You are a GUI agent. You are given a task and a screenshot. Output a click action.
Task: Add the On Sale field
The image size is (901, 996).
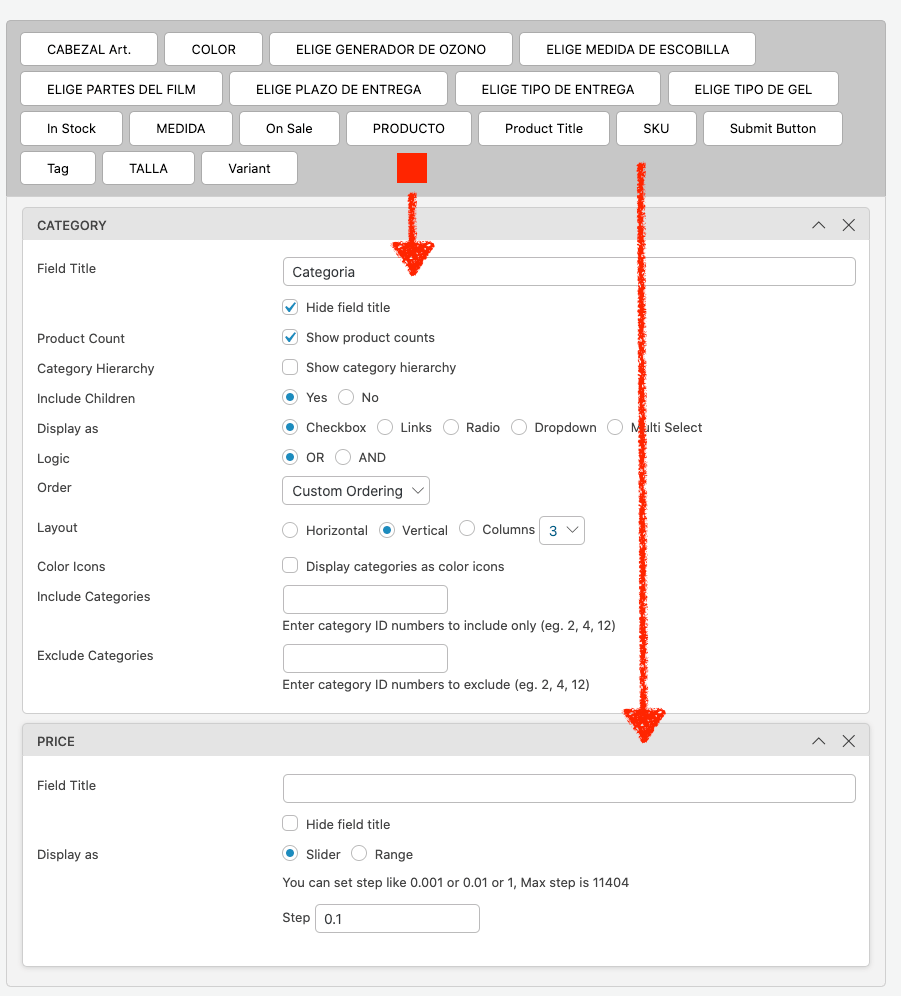click(x=289, y=128)
